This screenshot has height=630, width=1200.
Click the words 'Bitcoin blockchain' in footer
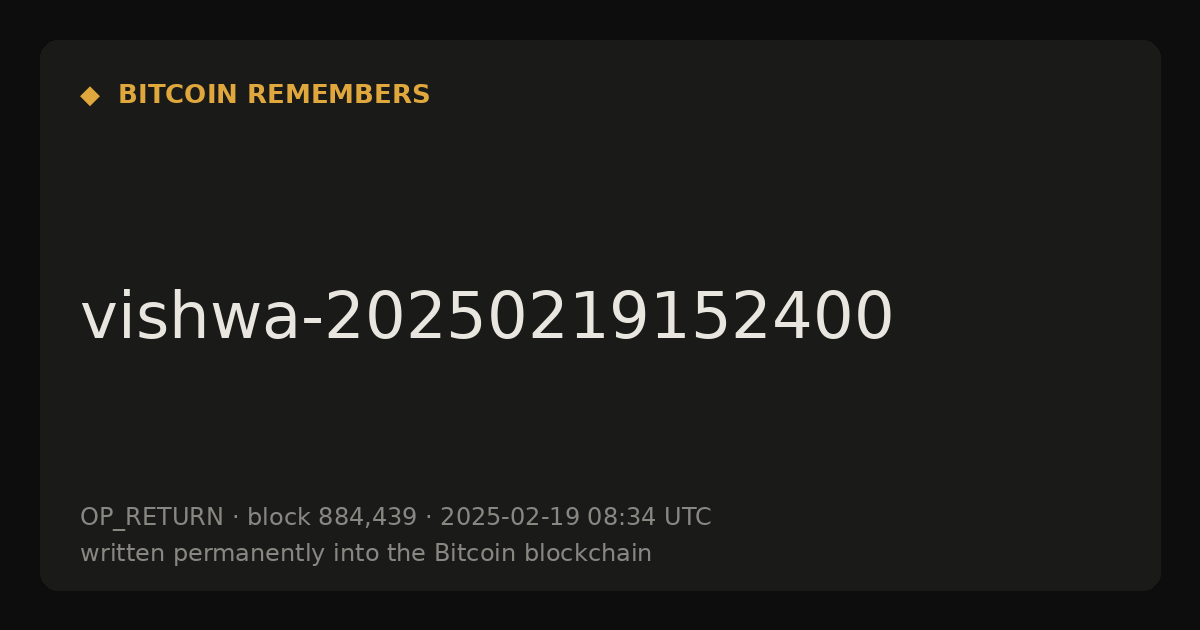(543, 553)
